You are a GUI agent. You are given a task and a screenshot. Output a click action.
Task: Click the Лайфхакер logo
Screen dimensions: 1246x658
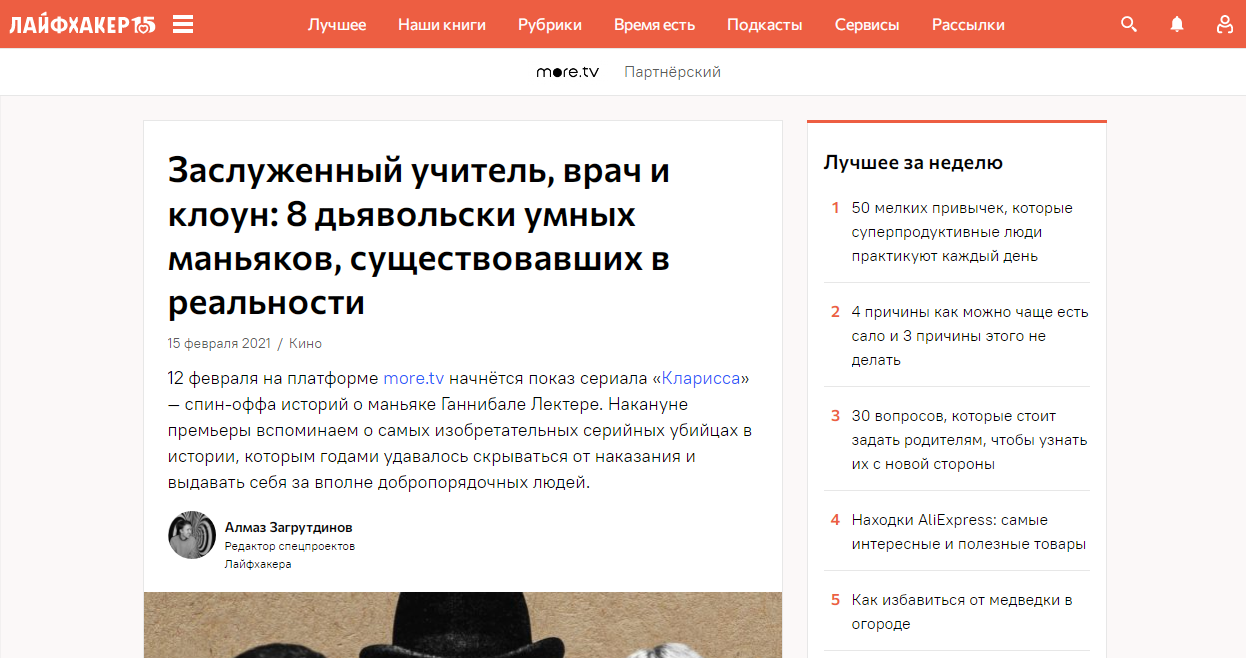(82, 24)
